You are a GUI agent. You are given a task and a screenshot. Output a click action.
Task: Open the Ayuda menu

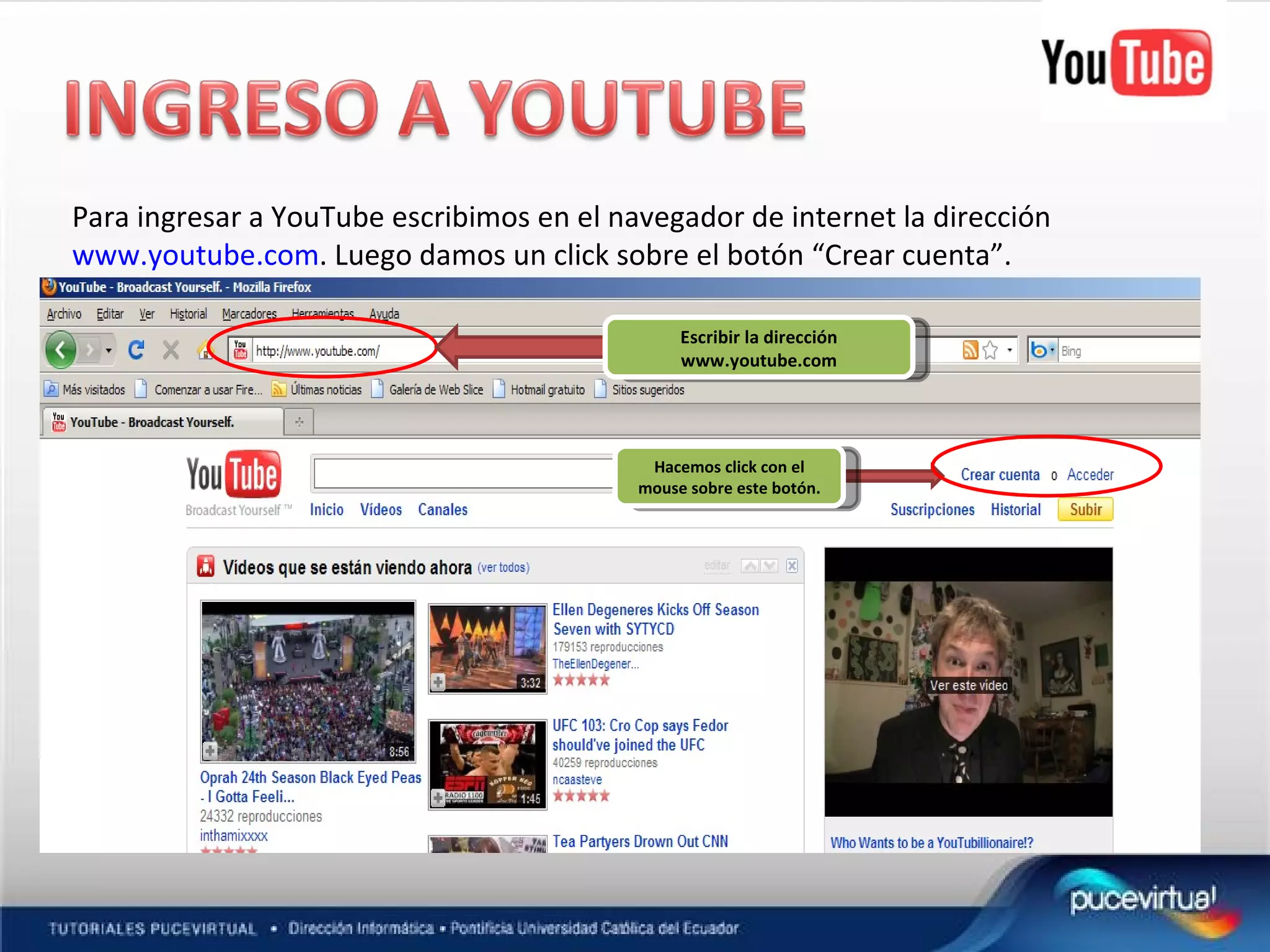point(384,314)
